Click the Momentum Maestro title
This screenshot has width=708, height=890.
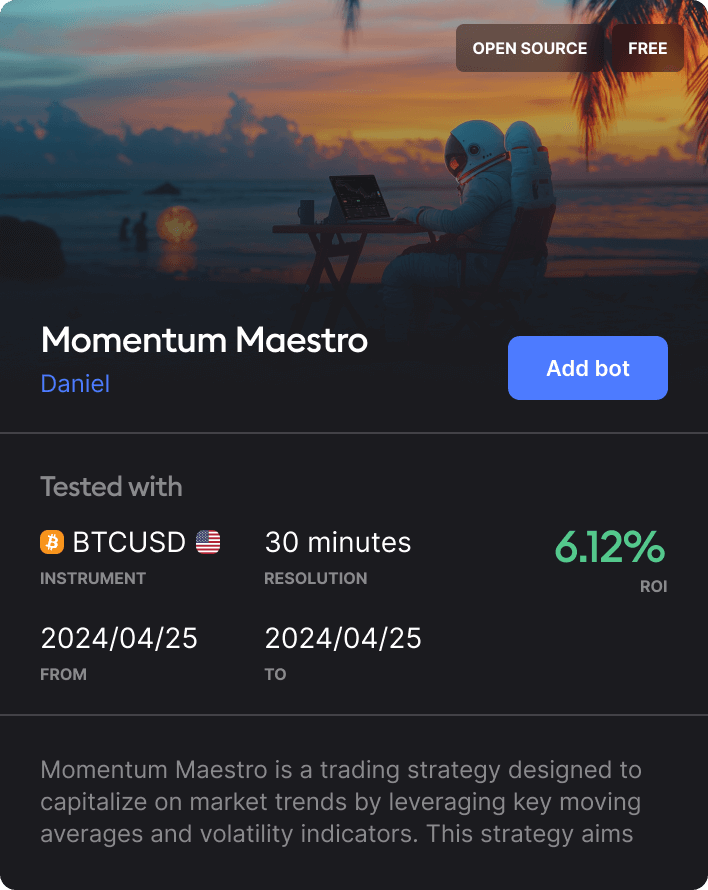point(204,340)
